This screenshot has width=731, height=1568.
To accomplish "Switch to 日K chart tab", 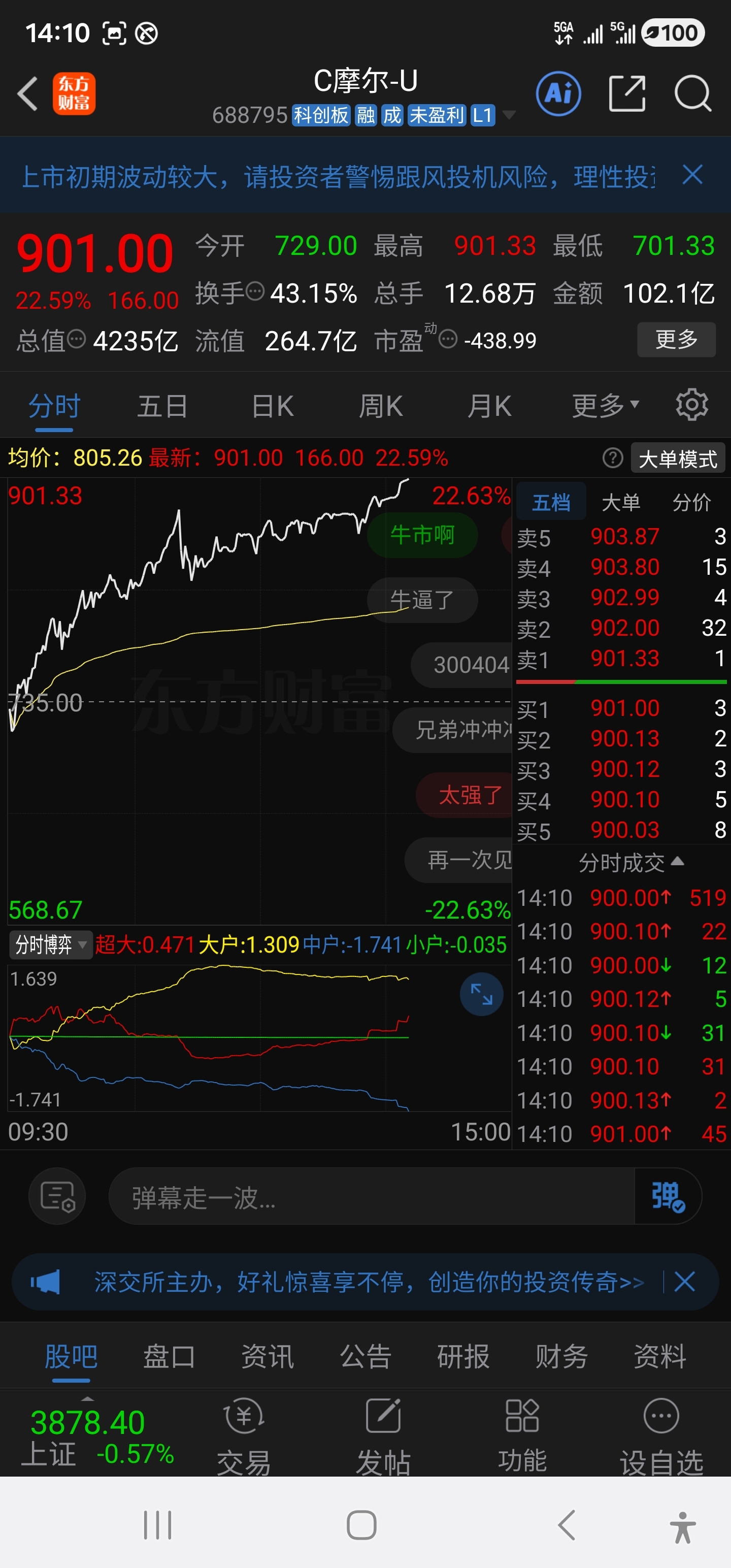I will coord(273,406).
